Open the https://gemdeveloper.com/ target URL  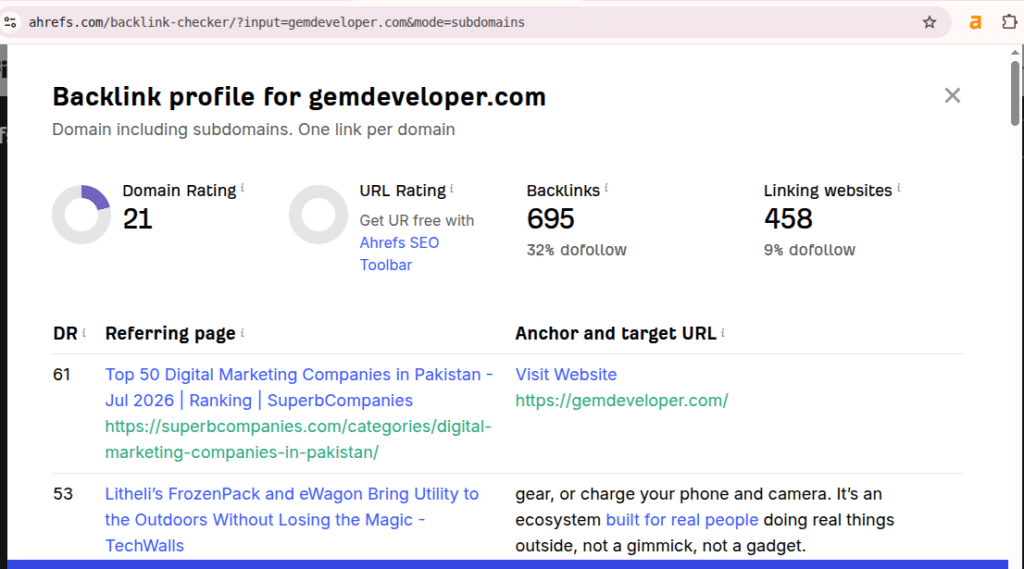coord(622,400)
